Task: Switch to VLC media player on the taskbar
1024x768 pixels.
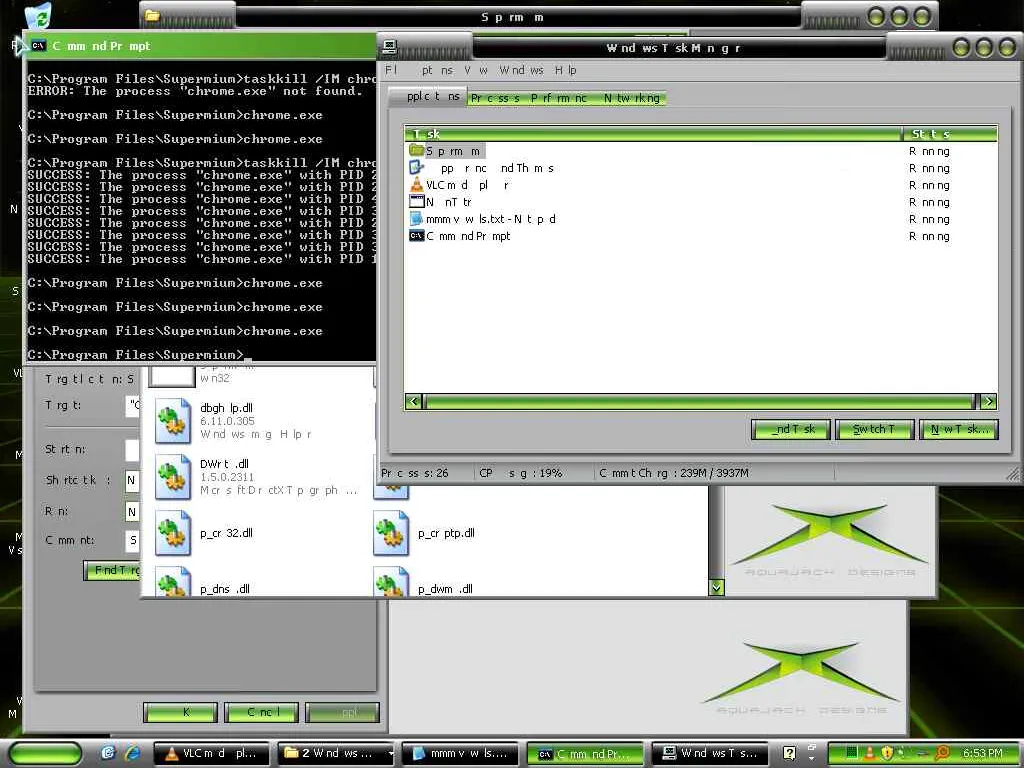Action: [213, 754]
